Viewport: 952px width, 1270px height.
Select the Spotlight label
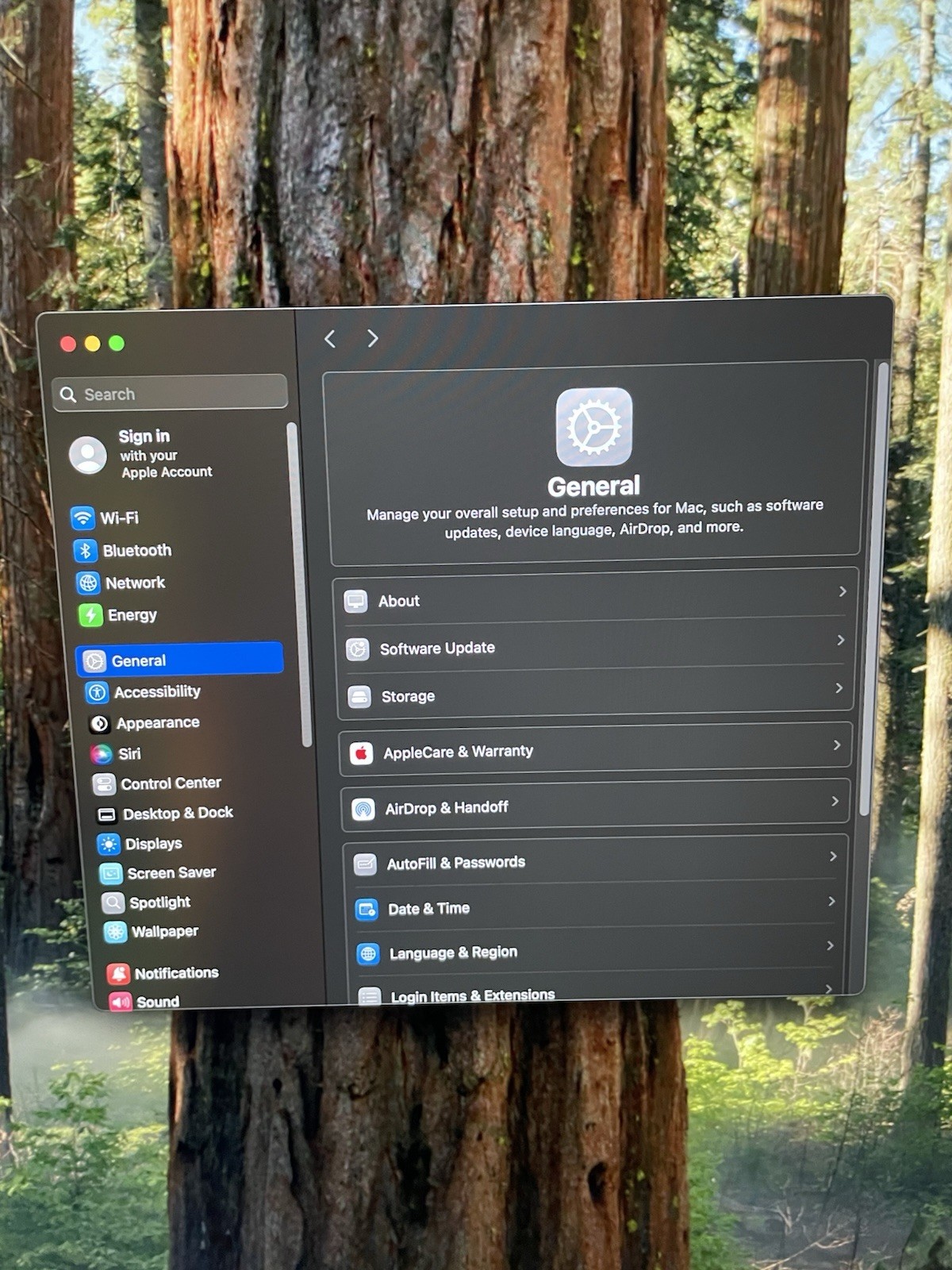click(x=160, y=902)
